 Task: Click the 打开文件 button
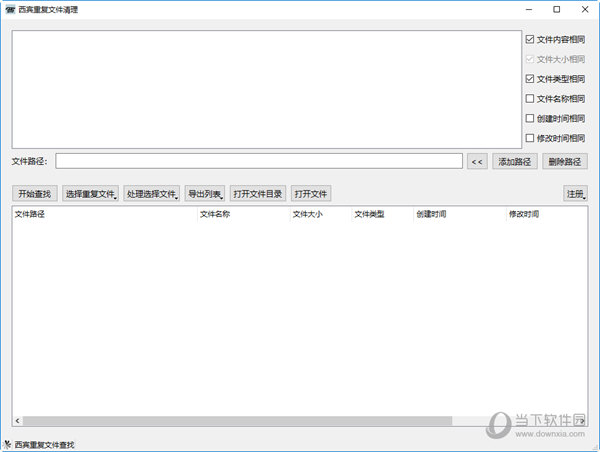tap(311, 194)
